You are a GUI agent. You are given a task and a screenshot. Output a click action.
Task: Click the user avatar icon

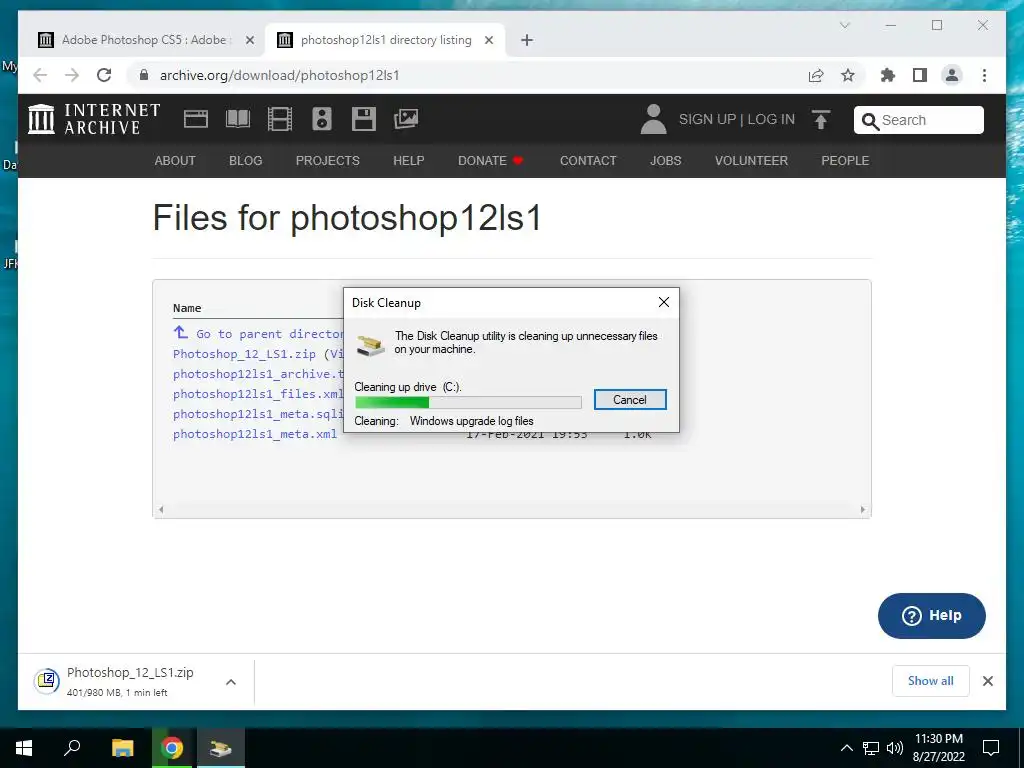point(653,119)
